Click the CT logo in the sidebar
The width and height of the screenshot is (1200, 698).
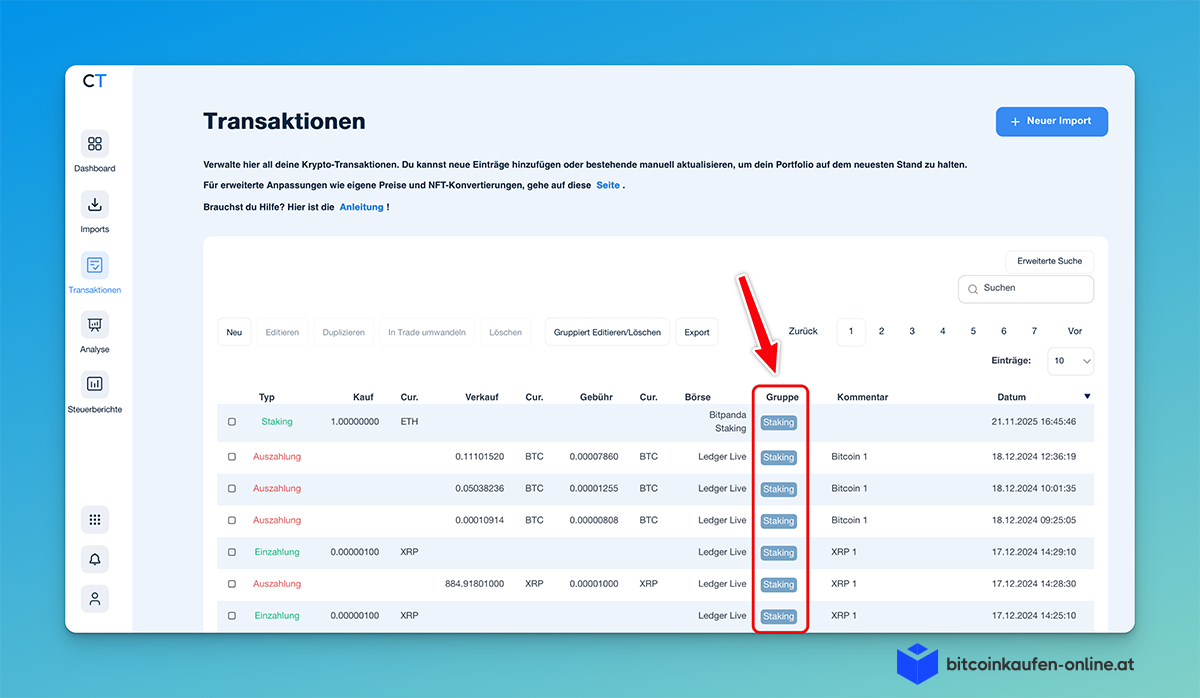click(94, 81)
